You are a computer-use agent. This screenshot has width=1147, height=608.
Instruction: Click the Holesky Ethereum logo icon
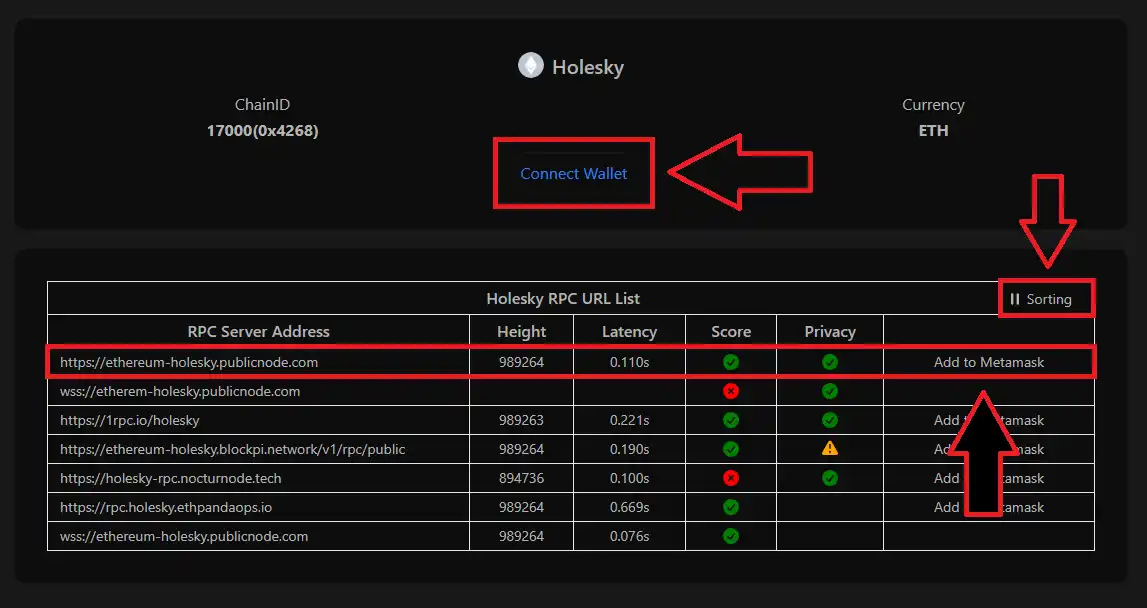point(530,66)
